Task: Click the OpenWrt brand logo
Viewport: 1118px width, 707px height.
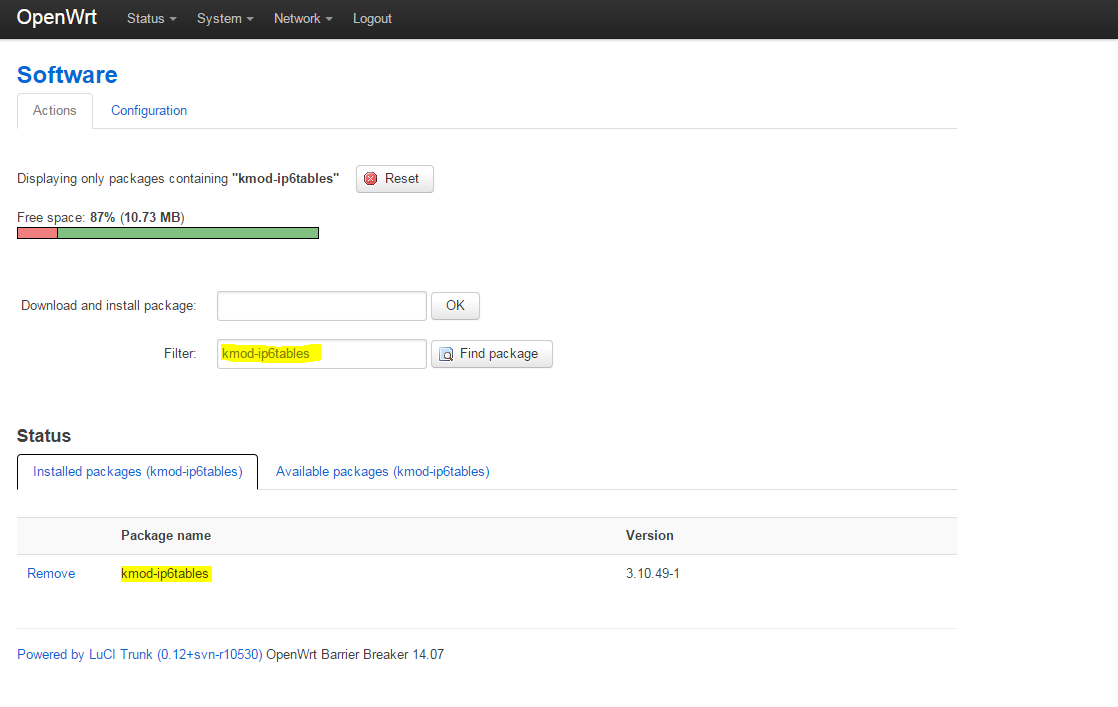Action: click(57, 19)
